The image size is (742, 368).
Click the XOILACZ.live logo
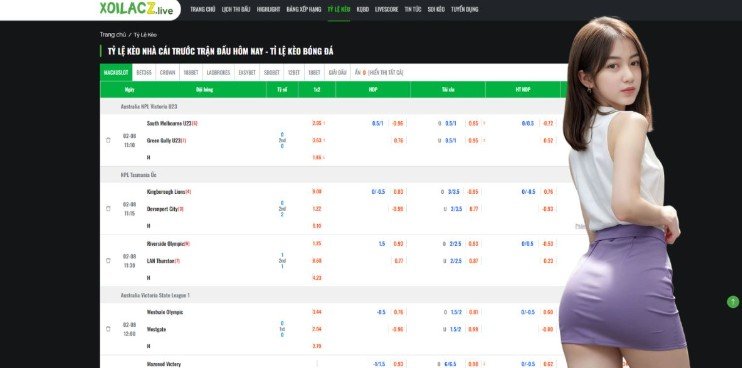(137, 9)
